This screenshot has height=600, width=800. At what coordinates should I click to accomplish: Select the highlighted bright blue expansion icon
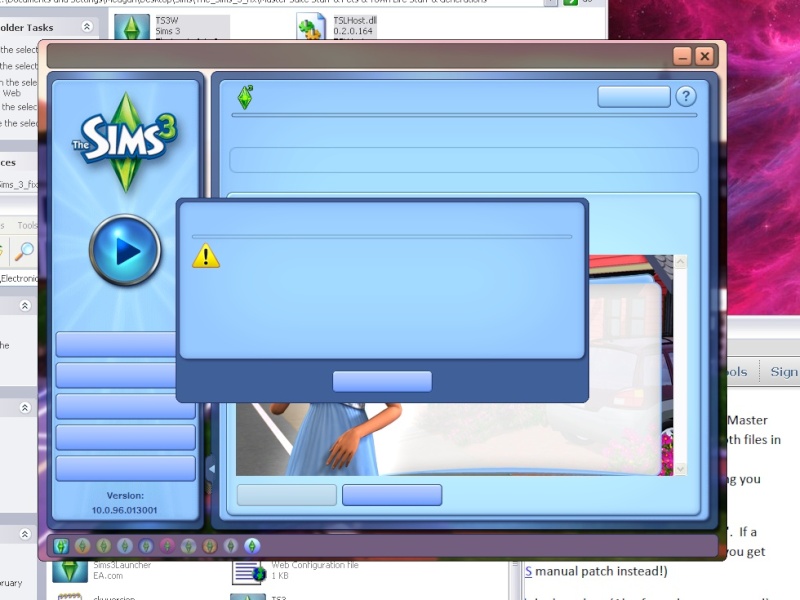pyautogui.click(x=252, y=546)
